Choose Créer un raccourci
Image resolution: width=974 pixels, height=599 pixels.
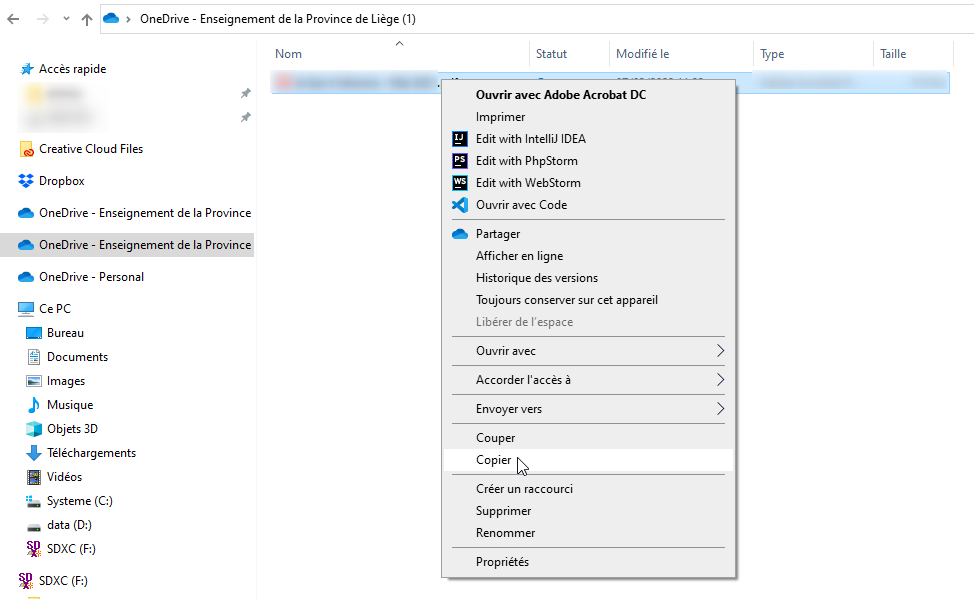pyautogui.click(x=524, y=489)
